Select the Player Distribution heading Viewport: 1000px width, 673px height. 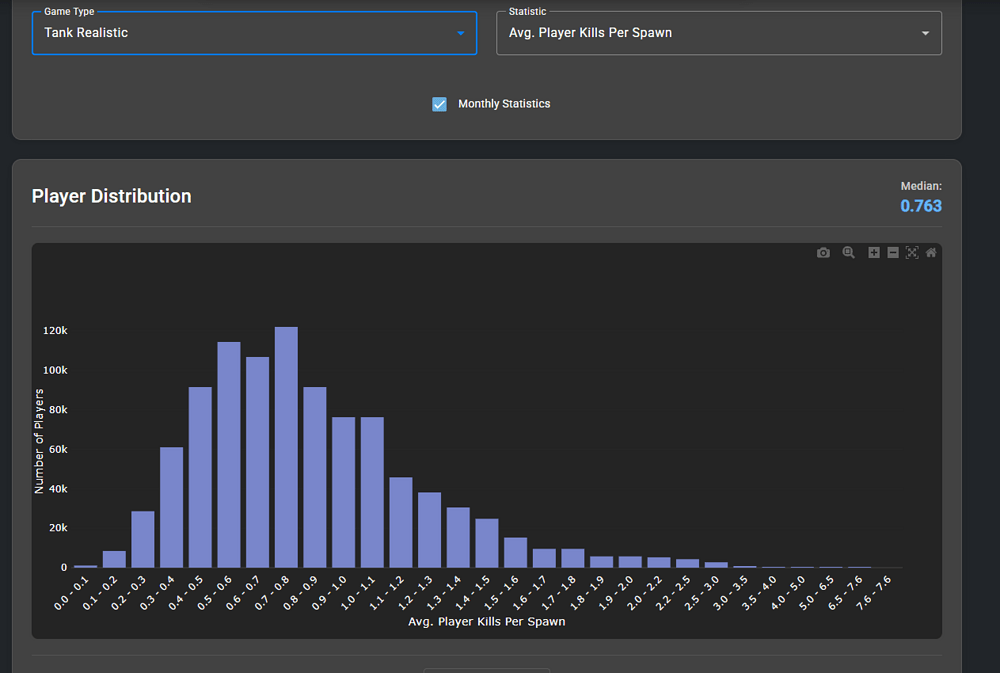tap(112, 196)
